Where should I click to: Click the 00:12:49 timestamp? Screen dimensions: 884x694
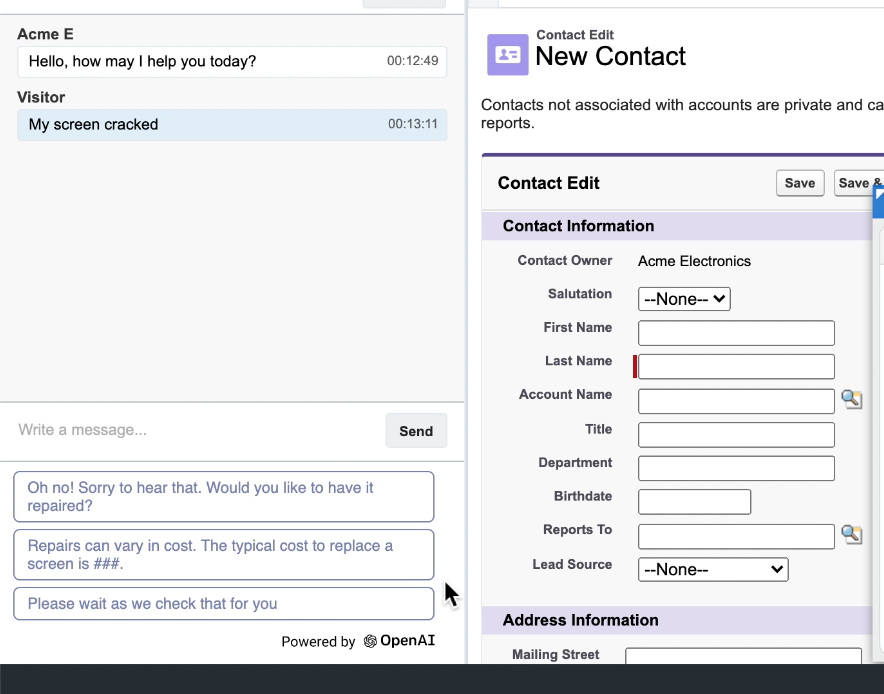point(413,61)
